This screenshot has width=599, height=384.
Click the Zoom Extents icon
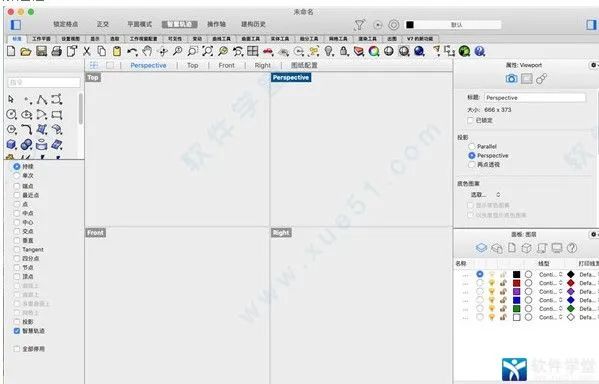click(207, 51)
